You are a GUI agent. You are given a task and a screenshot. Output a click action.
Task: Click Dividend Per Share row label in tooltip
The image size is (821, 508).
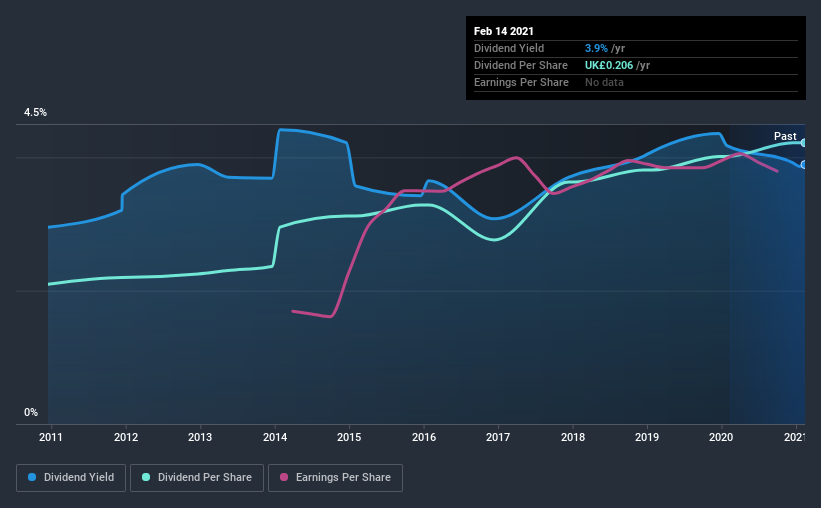[x=520, y=65]
